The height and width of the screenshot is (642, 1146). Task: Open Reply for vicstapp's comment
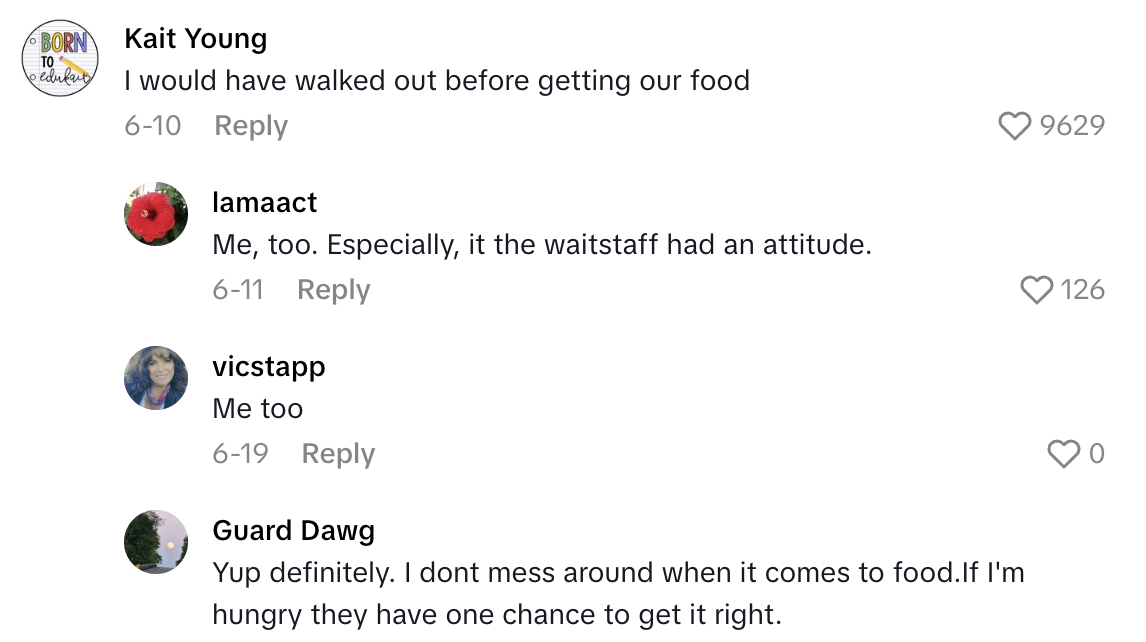338,453
